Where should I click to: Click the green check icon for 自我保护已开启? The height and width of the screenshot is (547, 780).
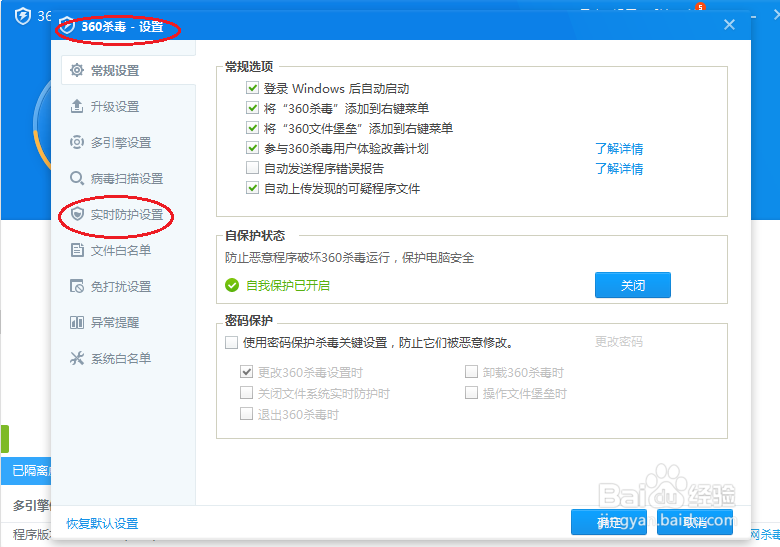click(x=232, y=285)
